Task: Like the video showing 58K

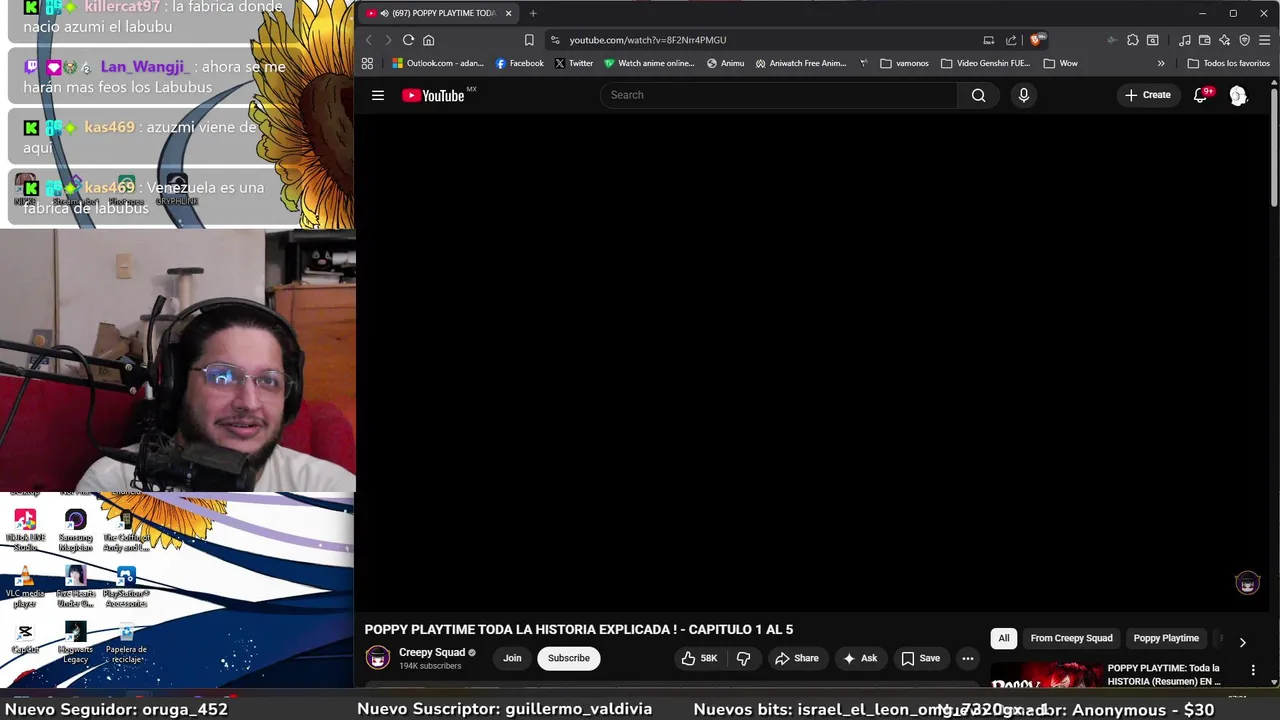Action: [x=699, y=658]
